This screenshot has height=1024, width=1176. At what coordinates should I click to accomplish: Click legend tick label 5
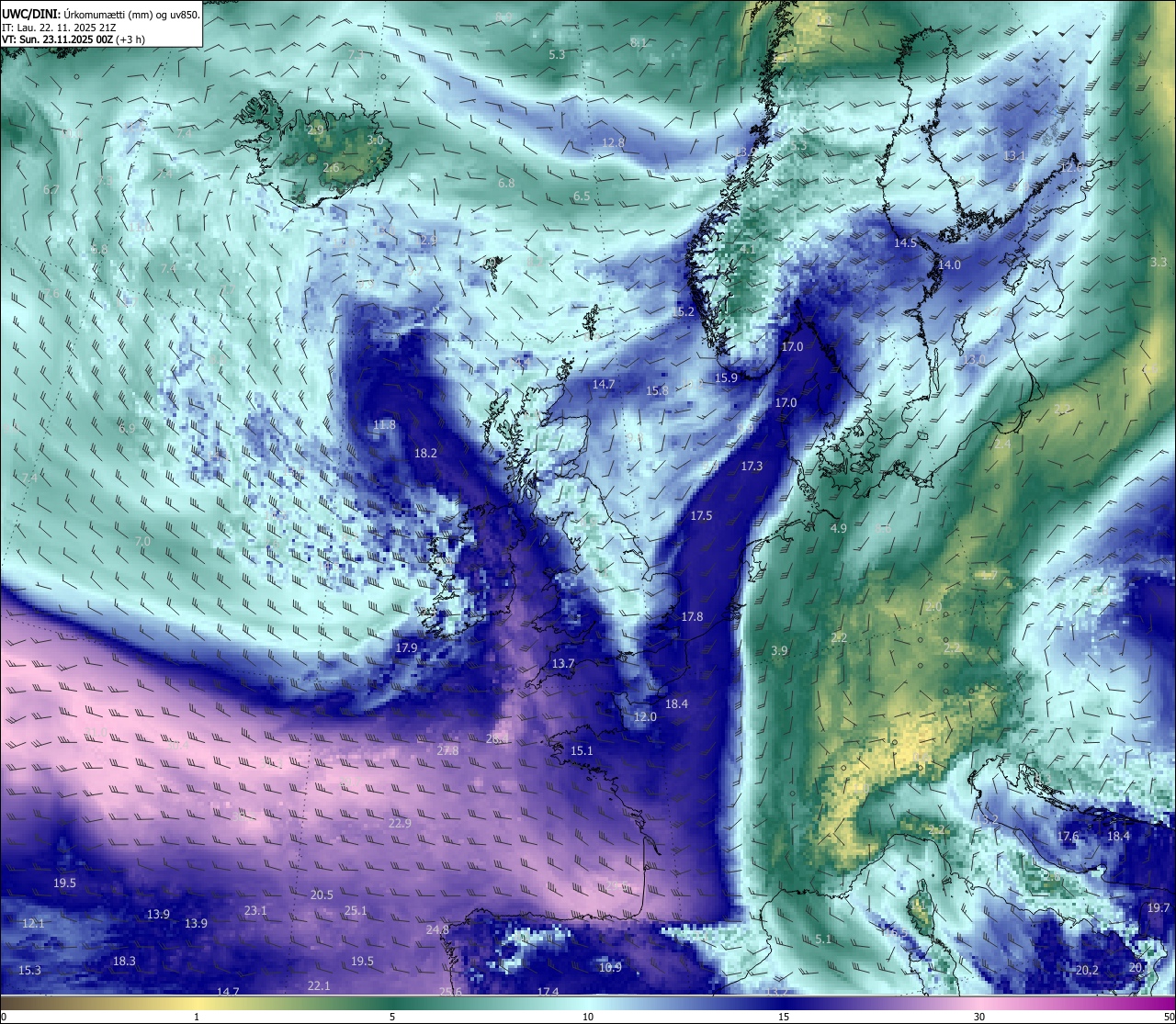click(x=392, y=1017)
